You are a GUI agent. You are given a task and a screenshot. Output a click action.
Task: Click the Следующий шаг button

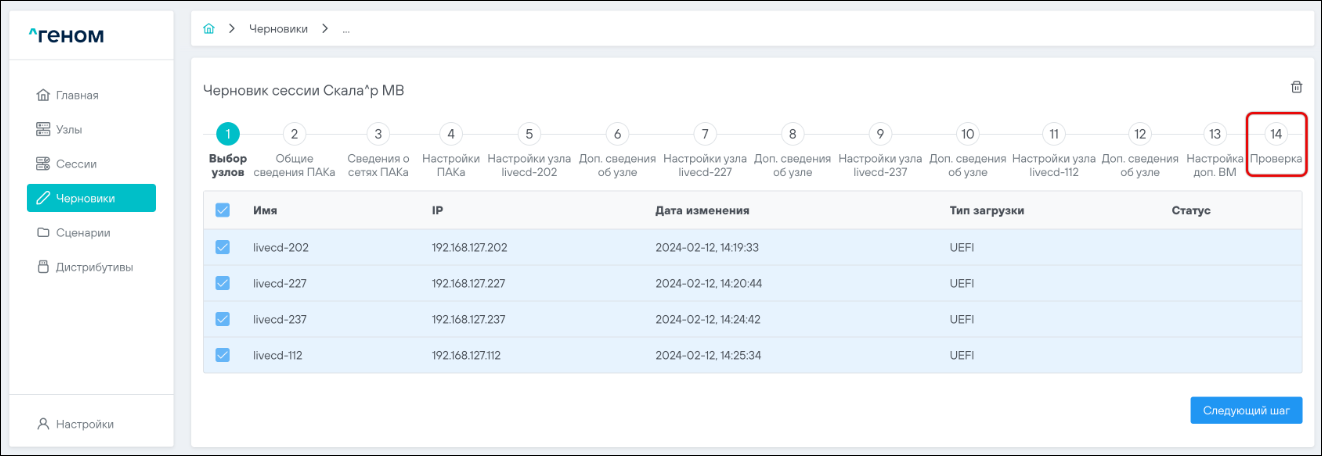(x=1246, y=410)
